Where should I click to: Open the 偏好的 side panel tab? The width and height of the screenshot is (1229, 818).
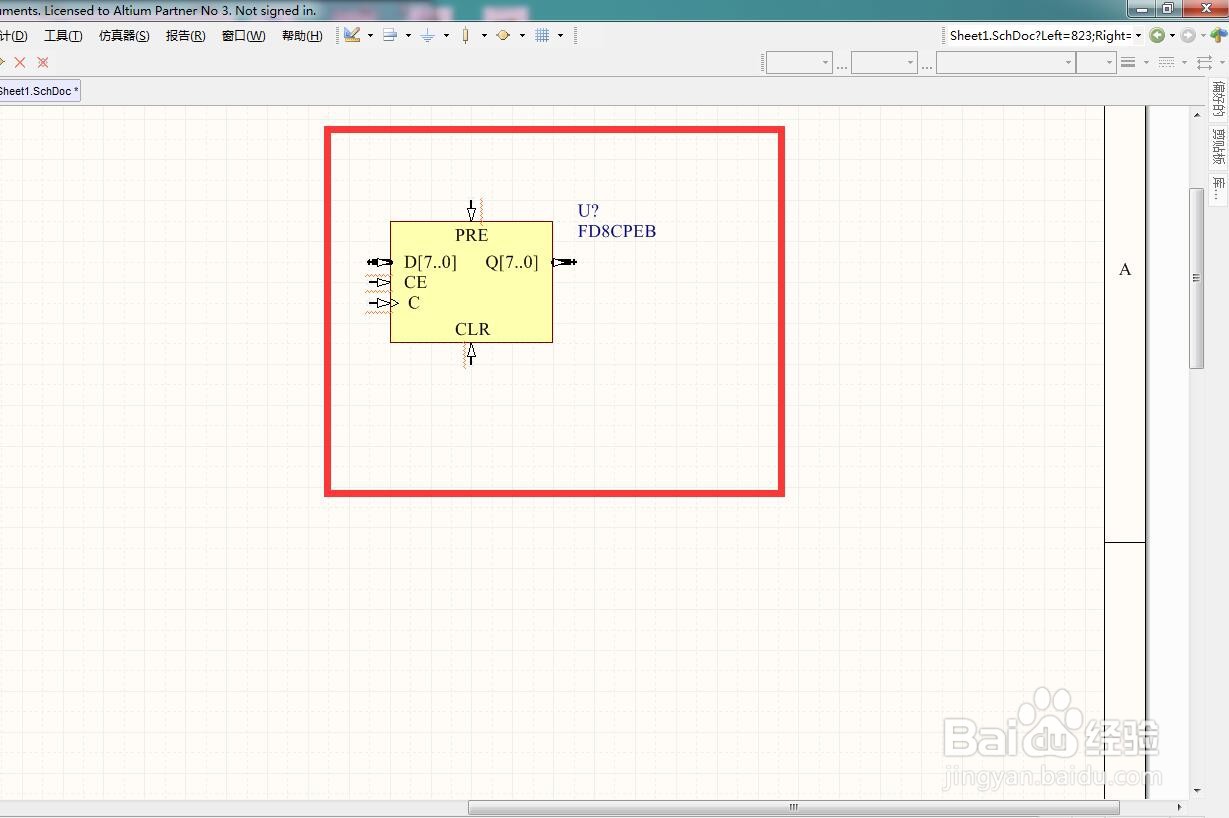(x=1219, y=99)
